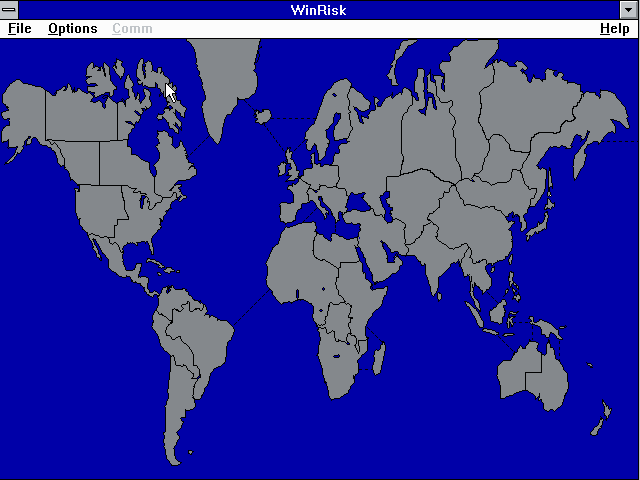
Task: Select Greenland on the map
Action: (225, 80)
